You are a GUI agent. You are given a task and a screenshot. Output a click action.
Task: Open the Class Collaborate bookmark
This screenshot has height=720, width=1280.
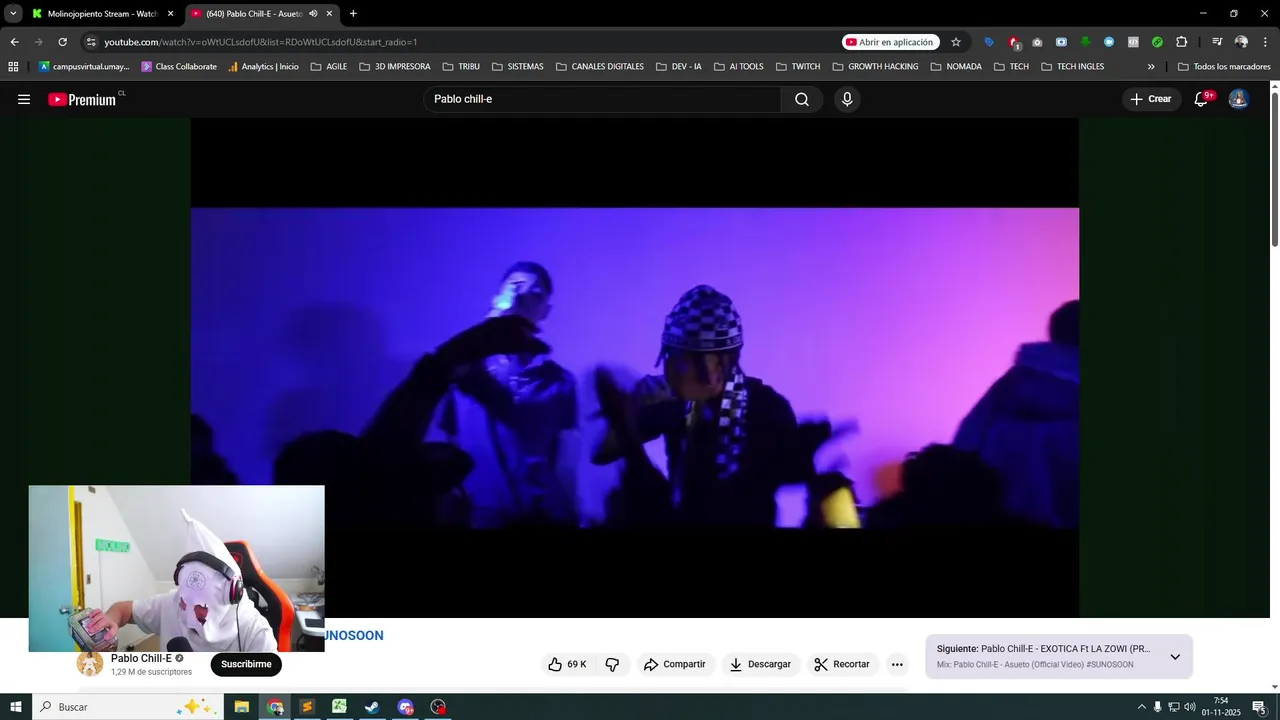[178, 67]
